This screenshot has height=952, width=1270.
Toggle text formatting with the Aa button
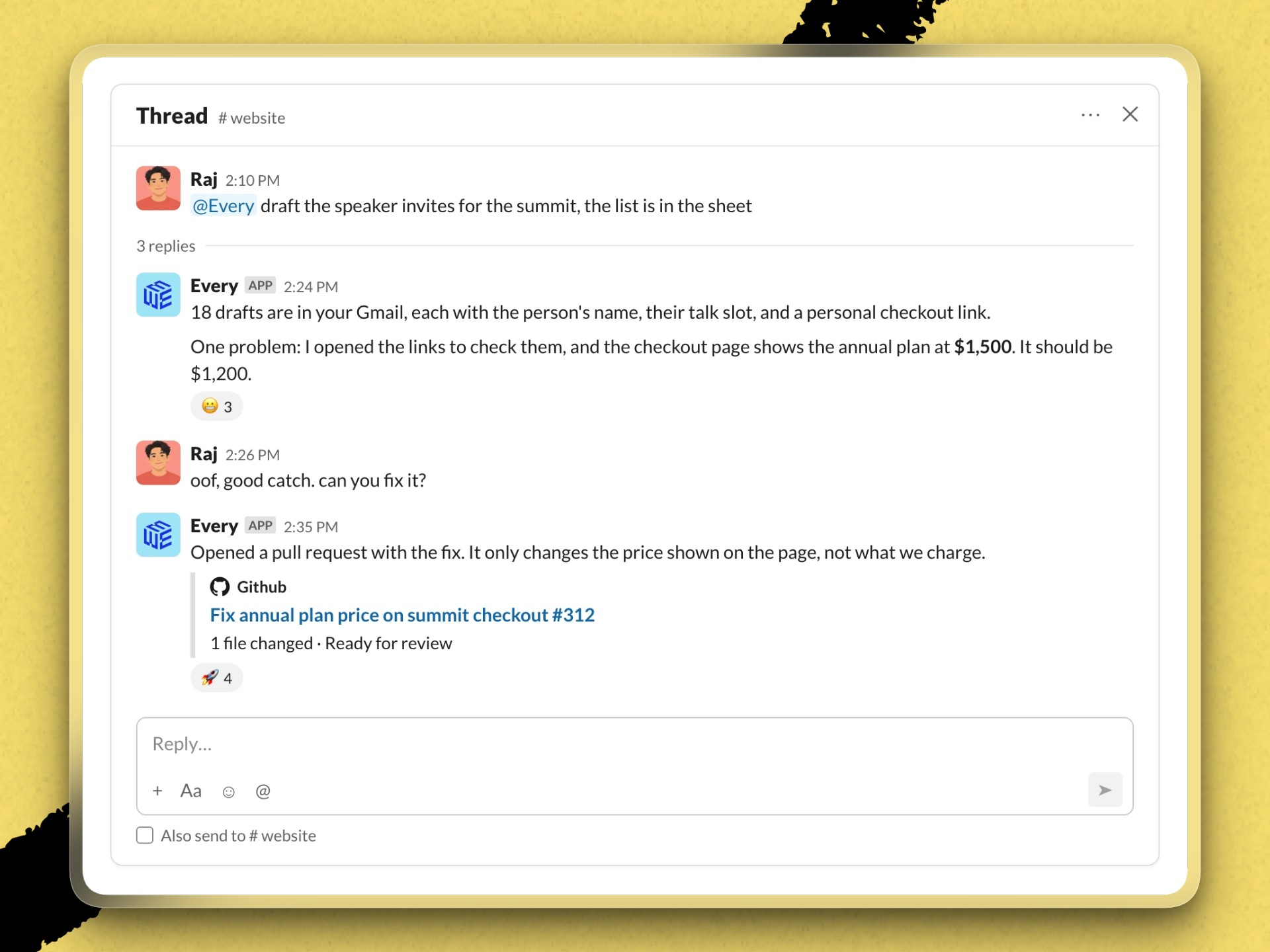(x=191, y=791)
